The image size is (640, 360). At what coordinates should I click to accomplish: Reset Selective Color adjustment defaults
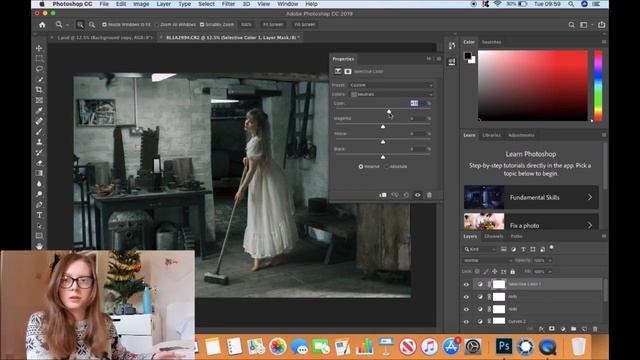click(x=406, y=195)
